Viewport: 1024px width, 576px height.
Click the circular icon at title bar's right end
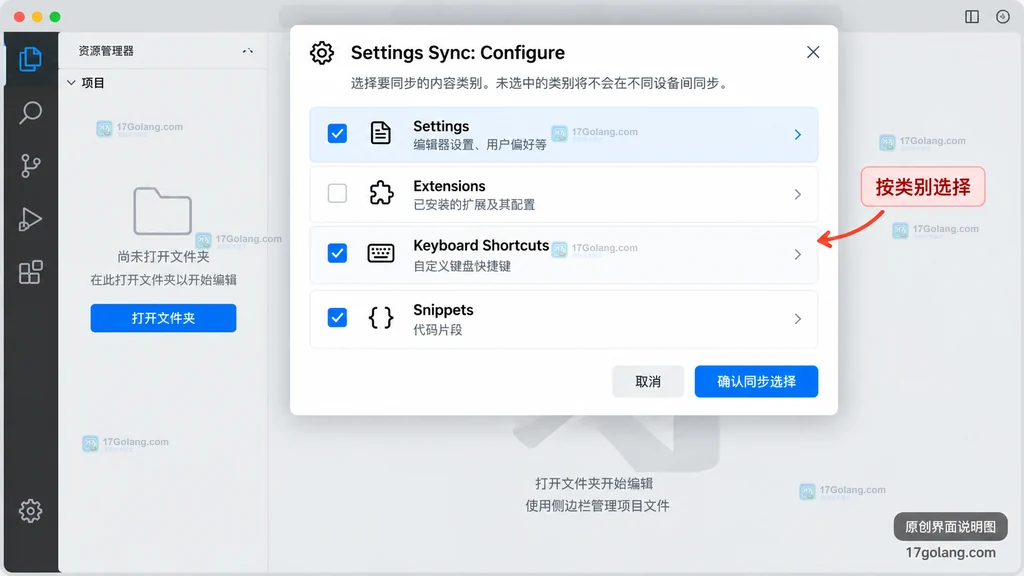(x=1002, y=17)
